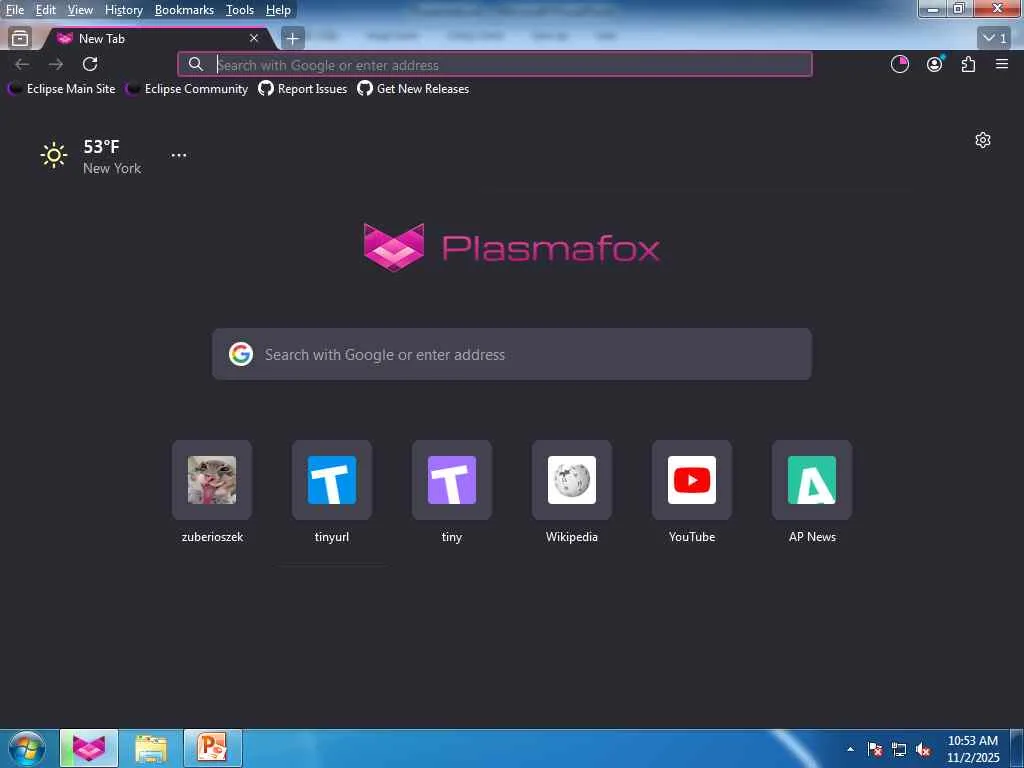Focus the center Google search box
Image resolution: width=1024 pixels, height=768 pixels.
click(511, 355)
